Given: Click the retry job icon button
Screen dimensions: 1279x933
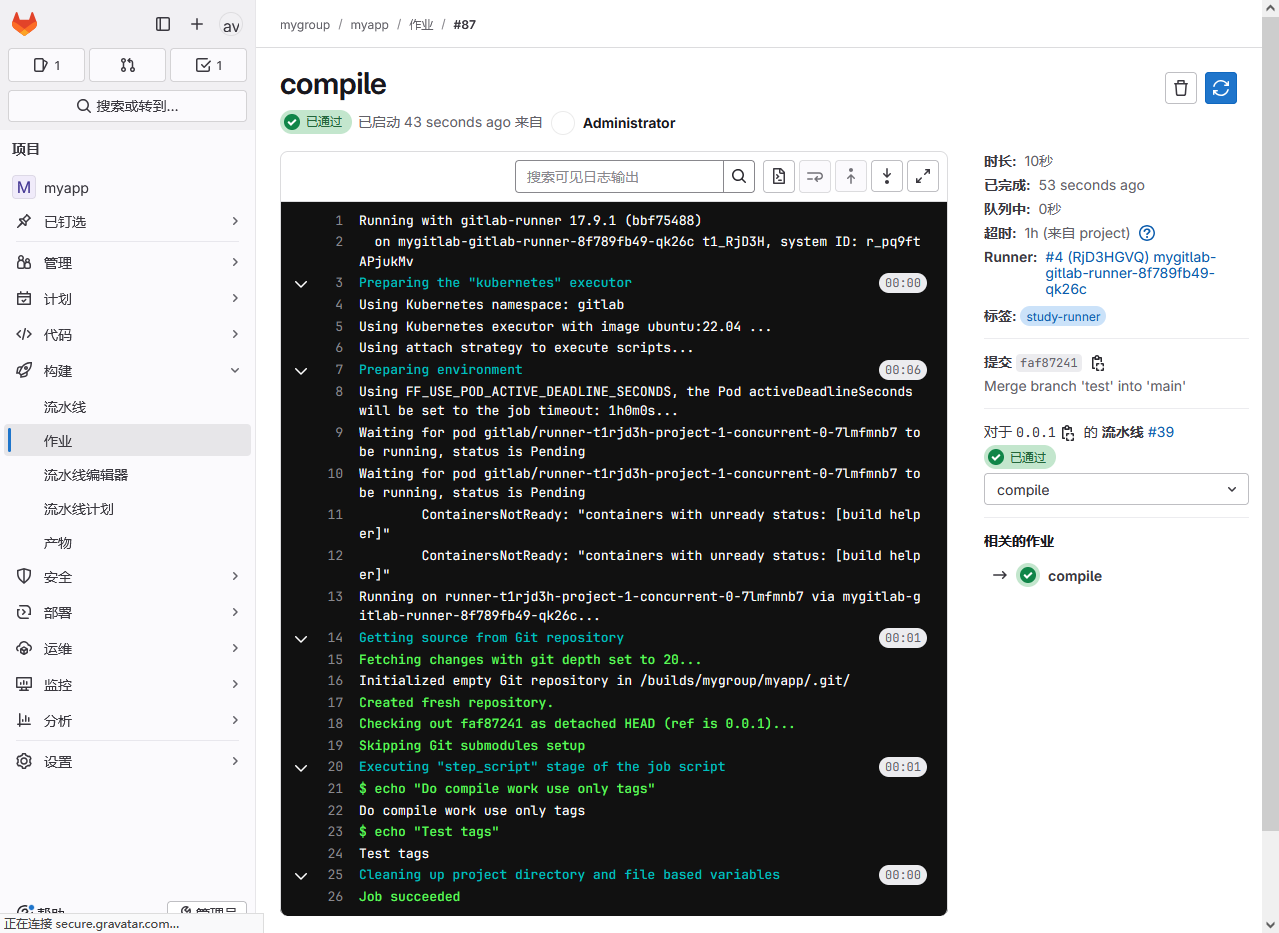Looking at the screenshot, I should [x=1221, y=88].
